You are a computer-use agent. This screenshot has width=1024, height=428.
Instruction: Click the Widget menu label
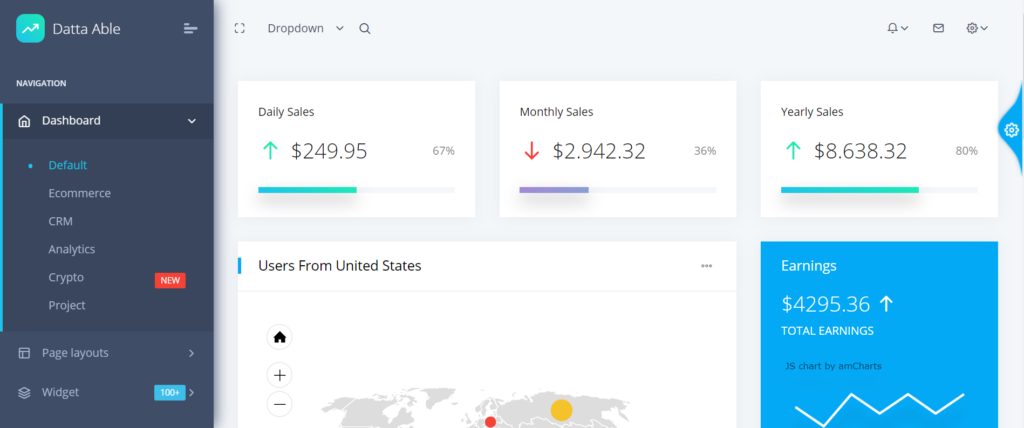pos(60,392)
